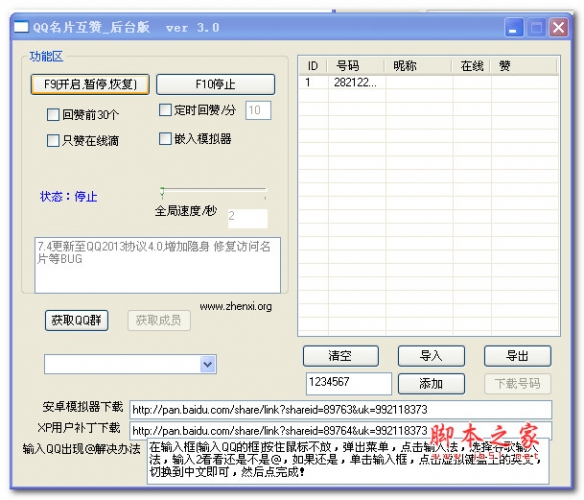The height and width of the screenshot is (500, 584).
Task: Click the timed reply minutes field showing 10
Action: [x=258, y=110]
